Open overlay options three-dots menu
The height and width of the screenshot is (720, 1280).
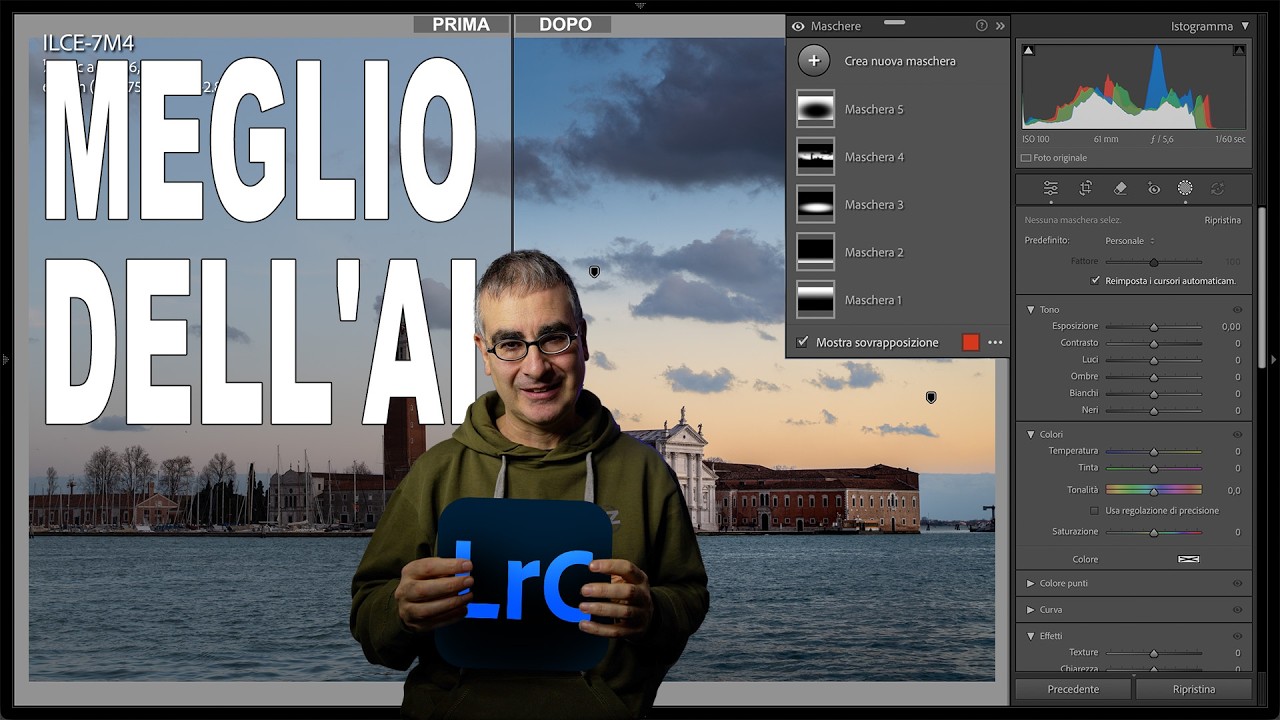(995, 342)
